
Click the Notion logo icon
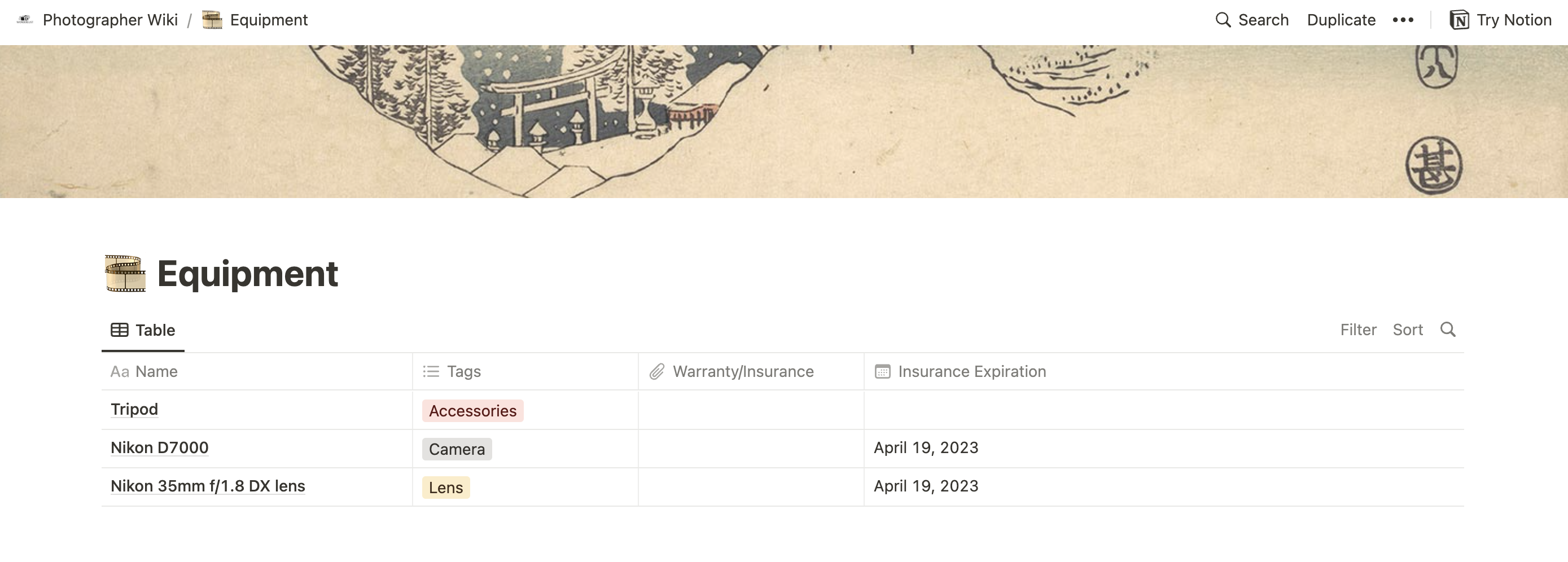pos(1459,20)
